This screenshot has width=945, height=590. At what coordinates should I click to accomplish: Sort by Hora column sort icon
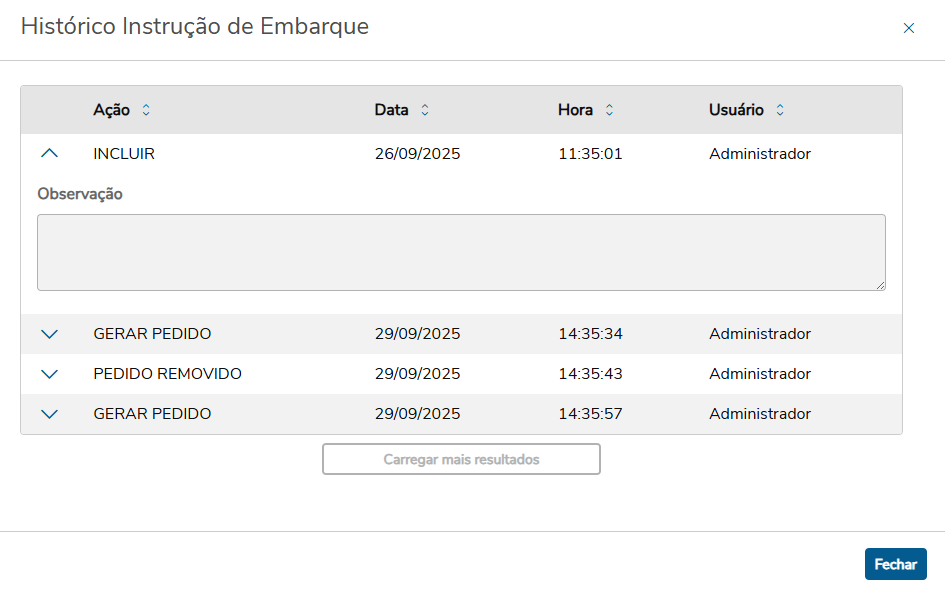(x=609, y=110)
